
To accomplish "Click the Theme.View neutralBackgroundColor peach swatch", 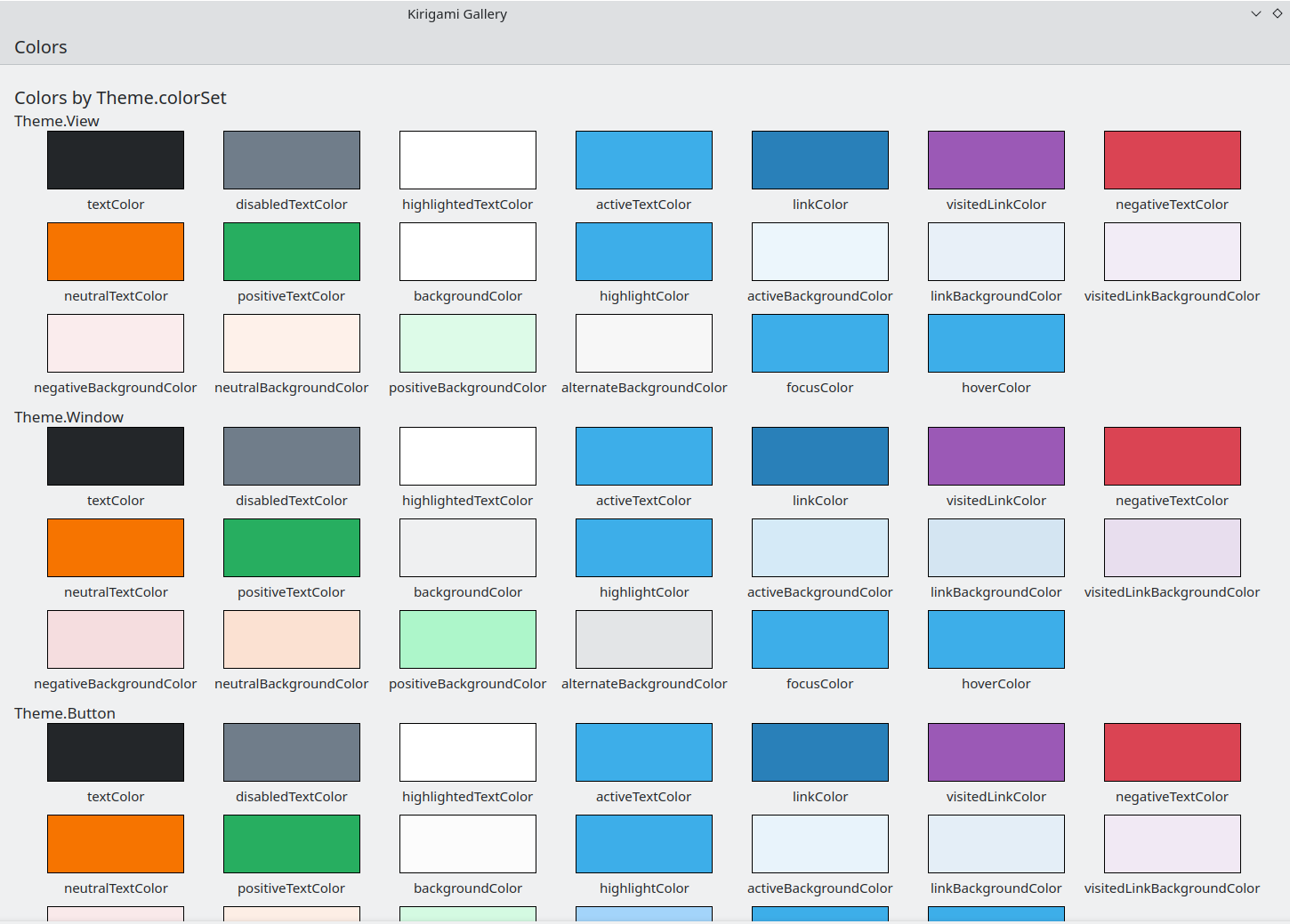I will coord(292,343).
